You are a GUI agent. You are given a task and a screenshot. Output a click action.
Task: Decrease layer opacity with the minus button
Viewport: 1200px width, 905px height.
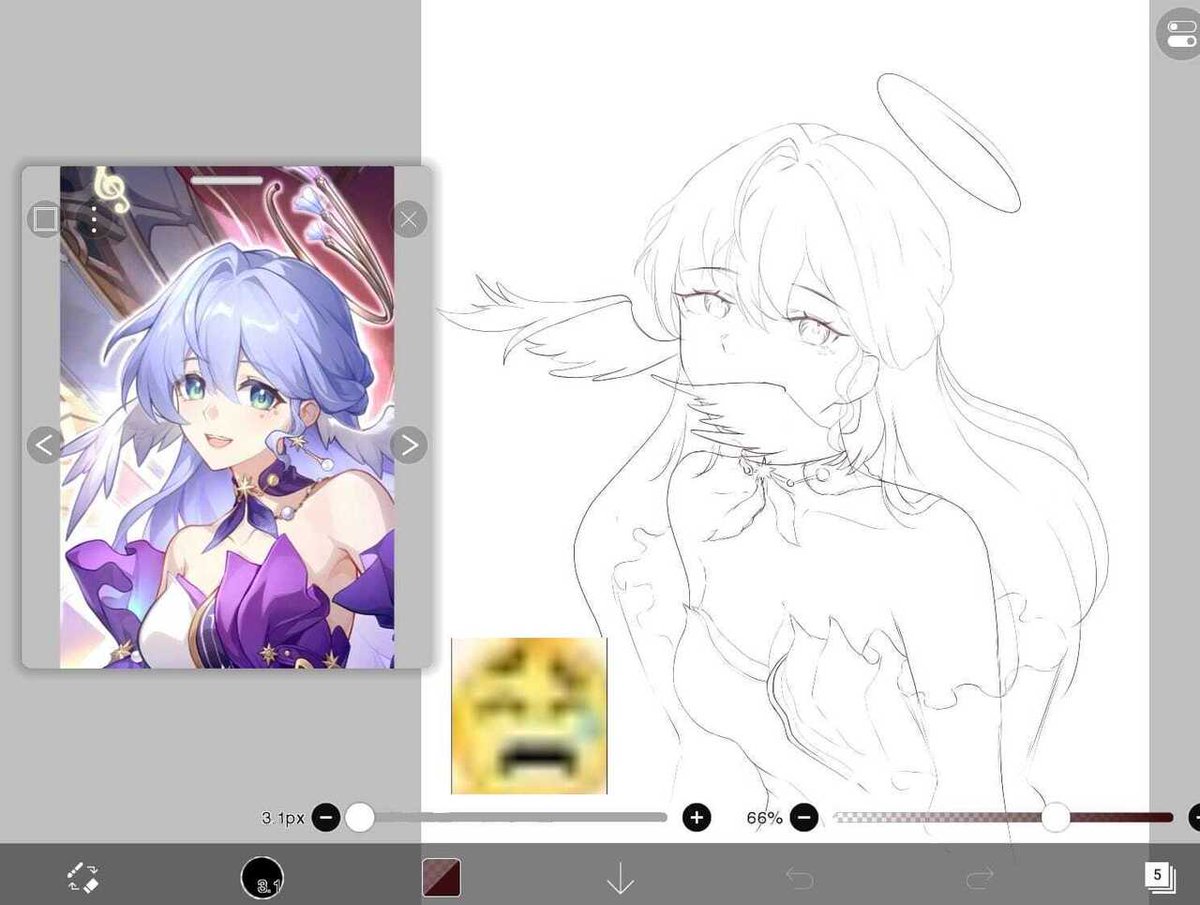tap(805, 817)
